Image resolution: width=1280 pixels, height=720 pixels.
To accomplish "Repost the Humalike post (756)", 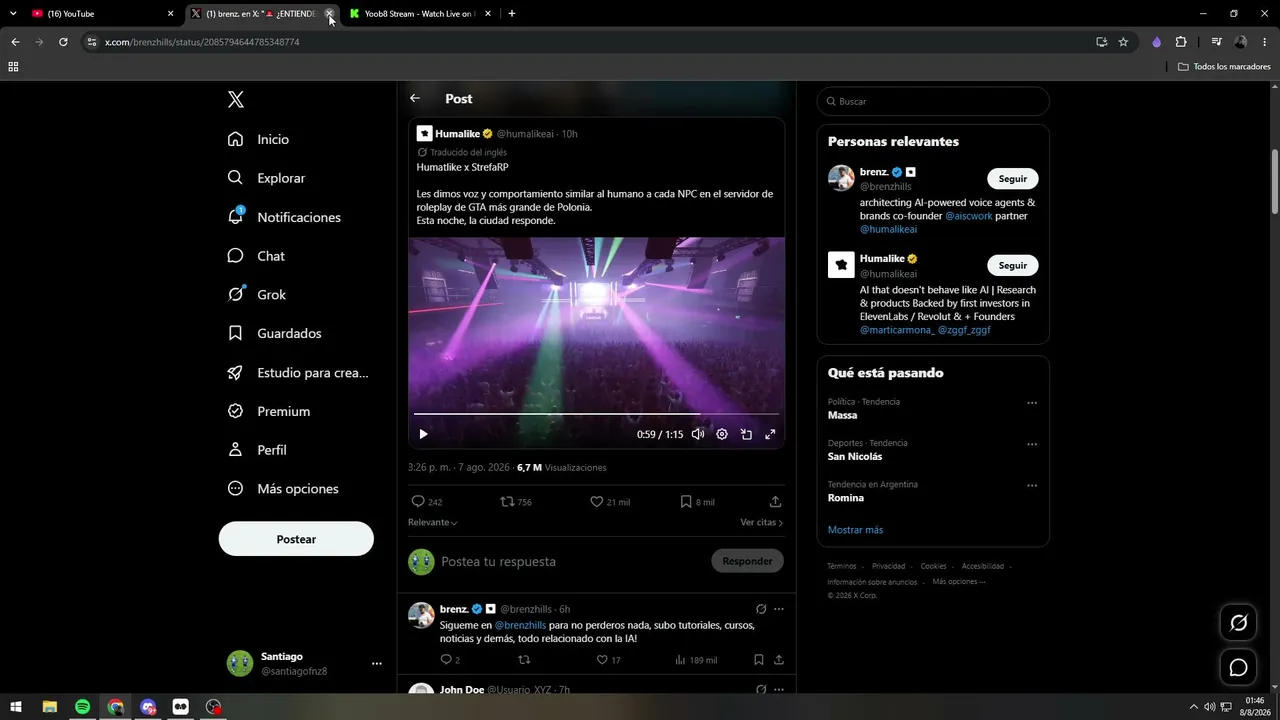I will (x=516, y=502).
